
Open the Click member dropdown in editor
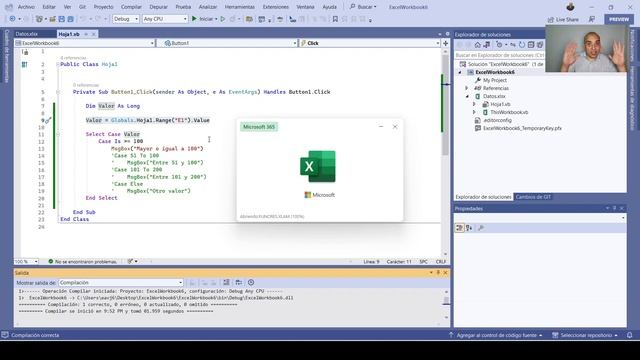(370, 43)
